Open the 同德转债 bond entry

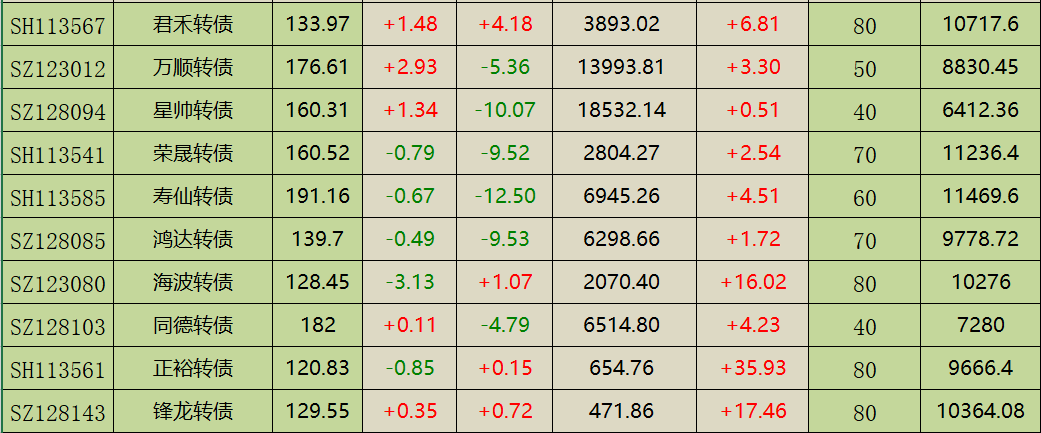193,325
